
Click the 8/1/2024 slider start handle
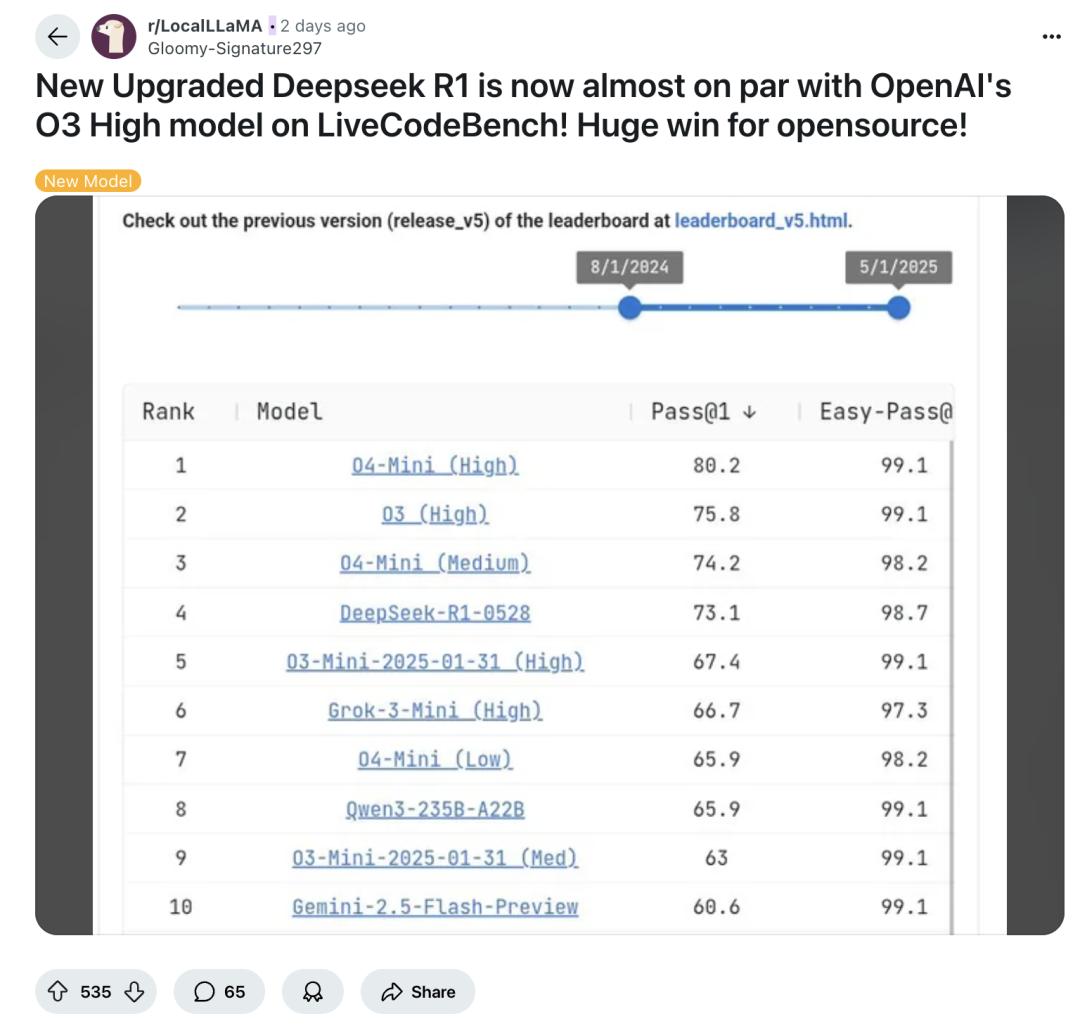tap(629, 307)
